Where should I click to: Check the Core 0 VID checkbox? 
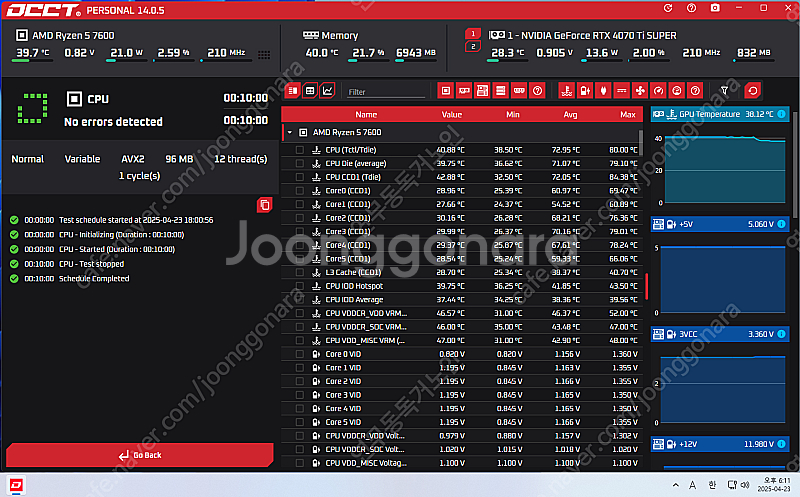299,354
